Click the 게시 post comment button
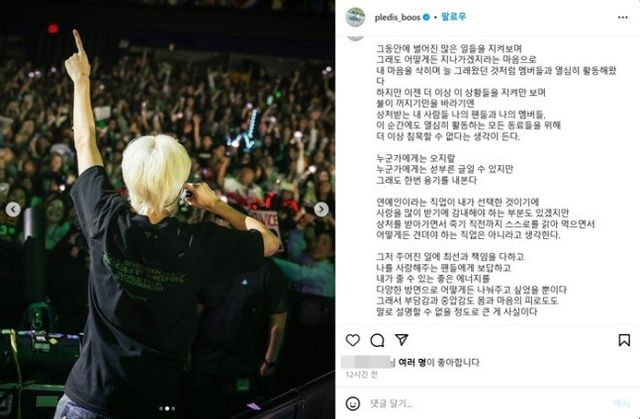The height and width of the screenshot is (419, 640). coord(622,403)
